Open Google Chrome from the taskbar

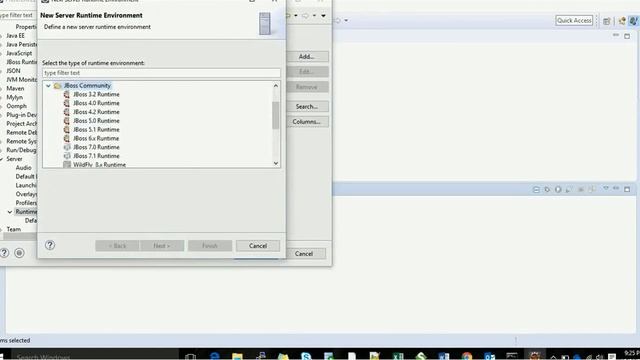(x=467, y=356)
